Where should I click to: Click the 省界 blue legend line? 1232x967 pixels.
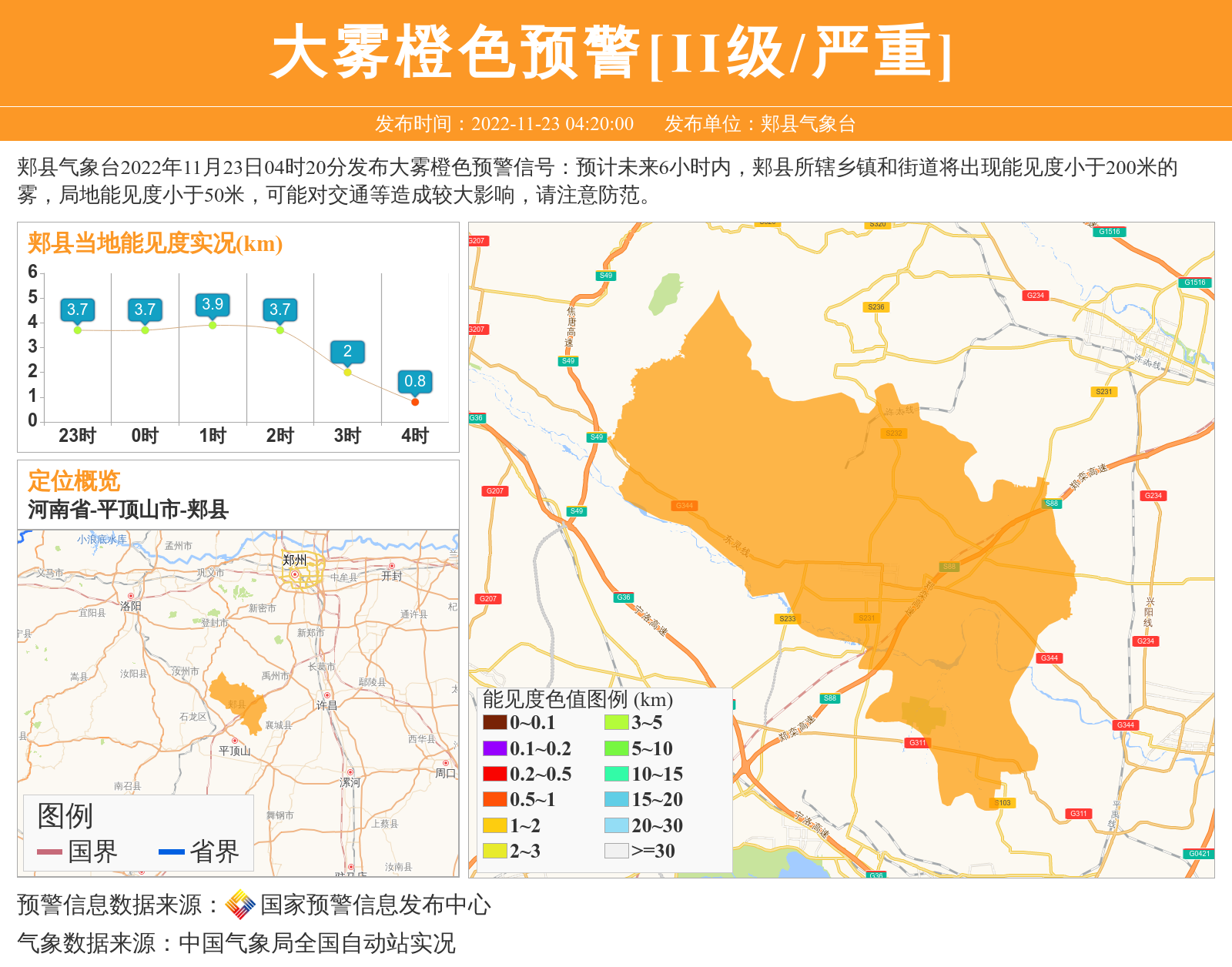click(171, 852)
